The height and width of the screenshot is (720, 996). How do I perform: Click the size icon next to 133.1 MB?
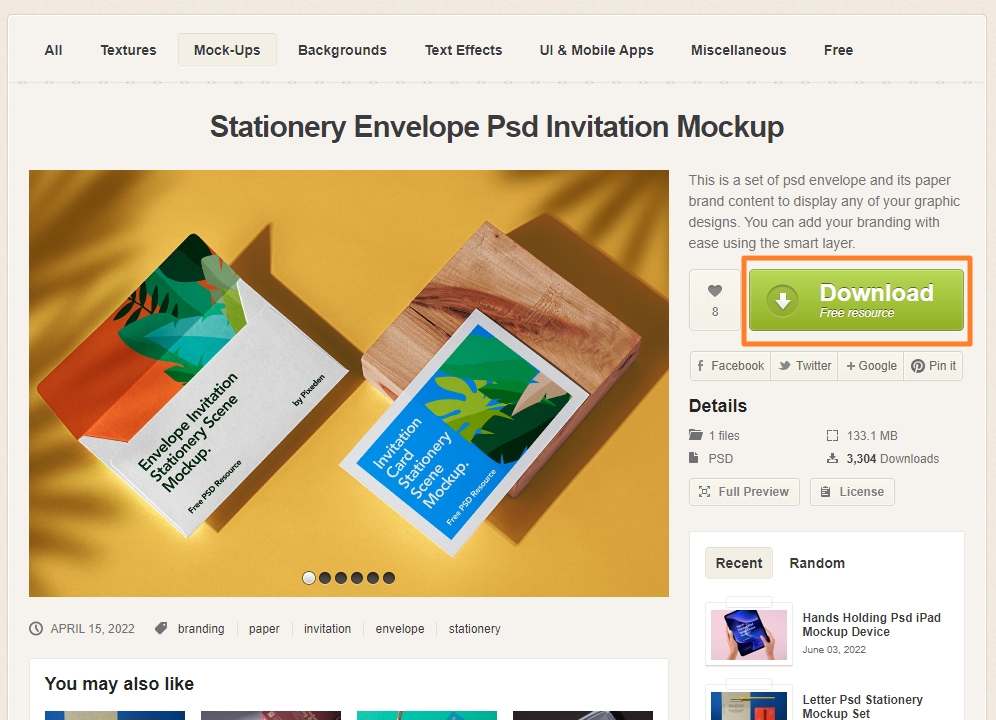(832, 435)
